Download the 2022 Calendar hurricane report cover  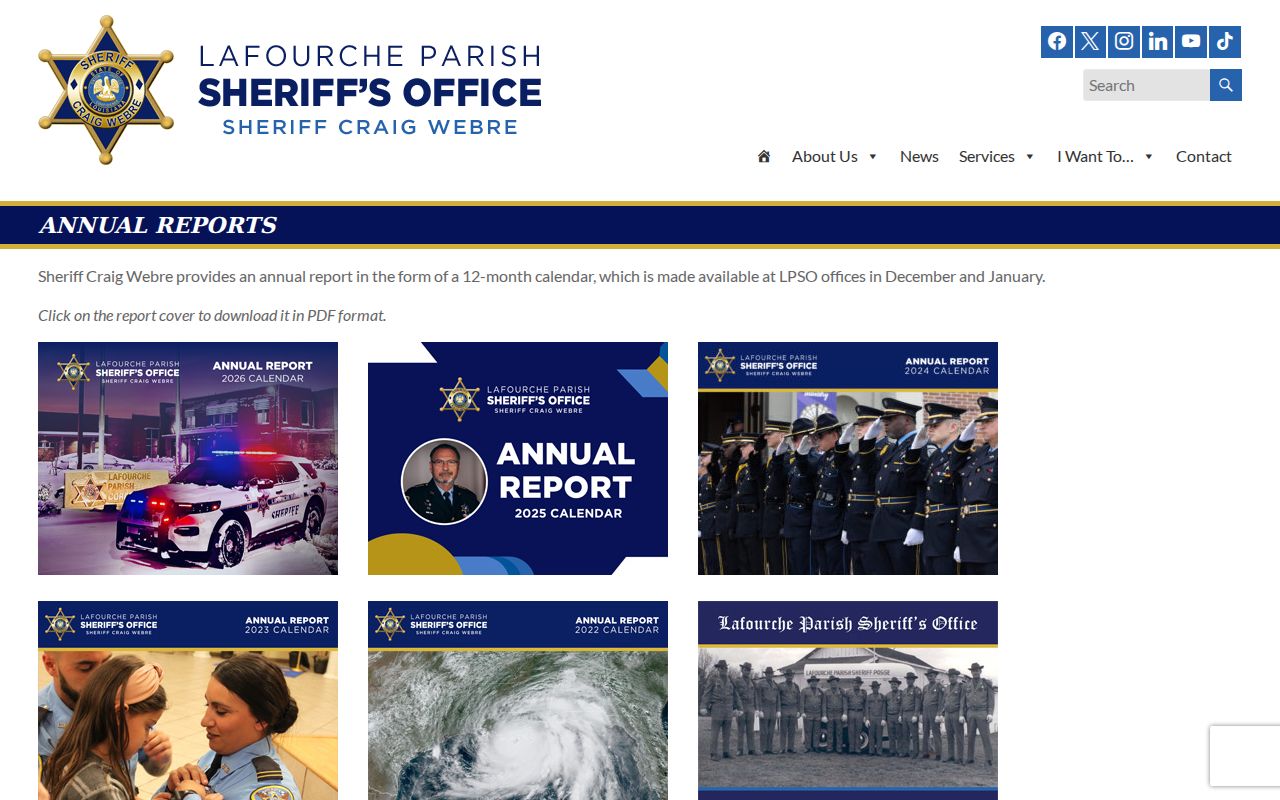tap(518, 700)
